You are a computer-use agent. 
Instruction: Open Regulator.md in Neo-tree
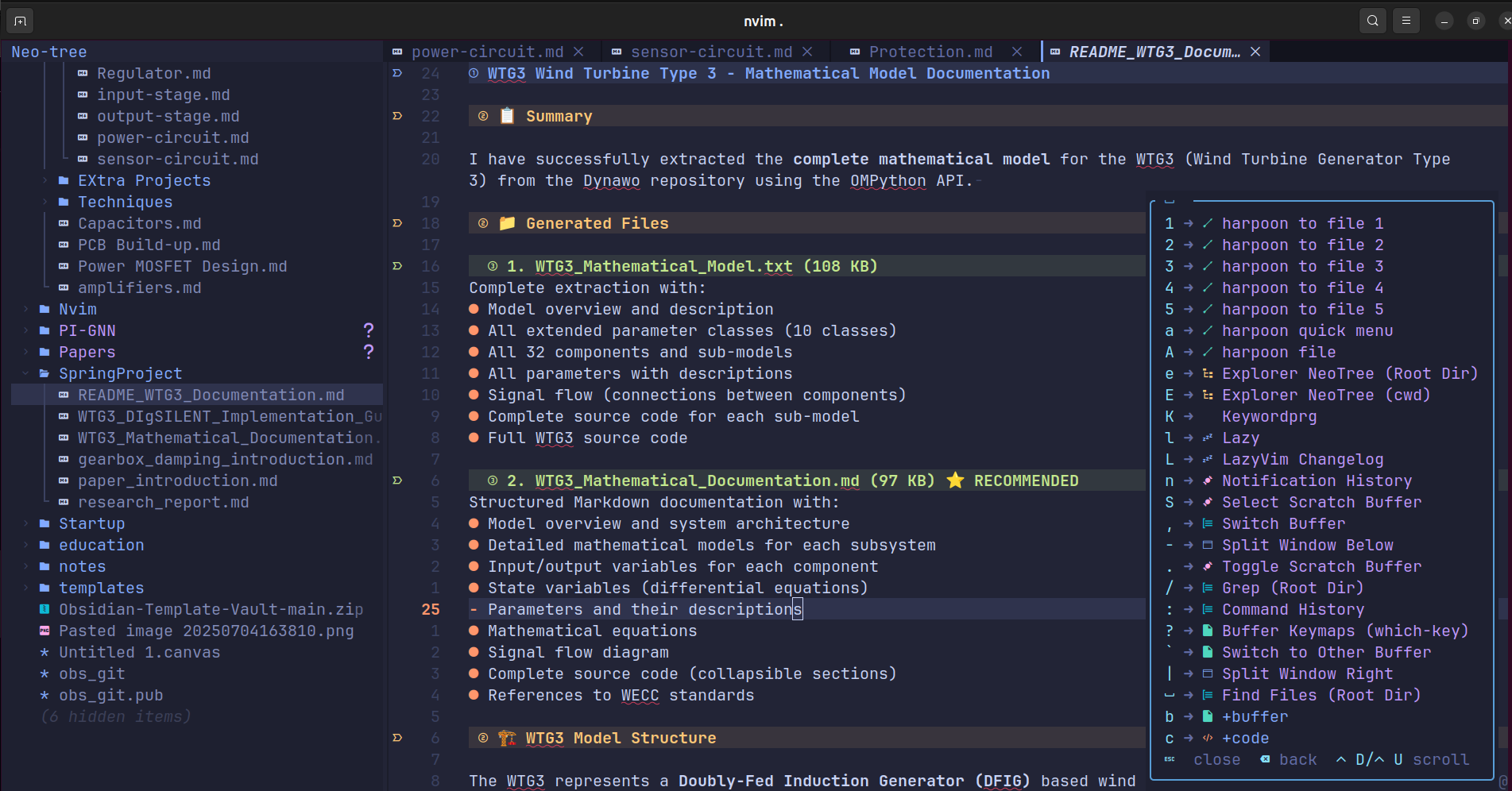click(x=153, y=73)
